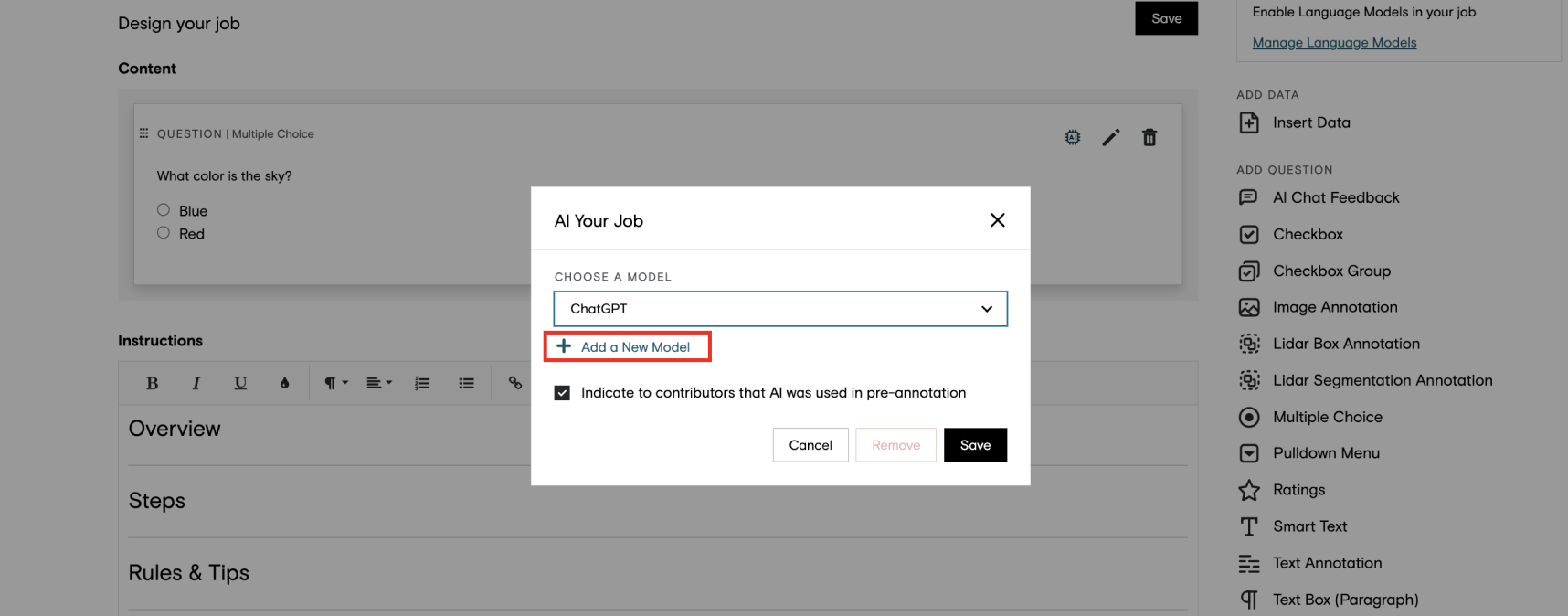Add Image Annotation question from sidebar
Image resolution: width=1568 pixels, height=616 pixels.
(x=1318, y=307)
